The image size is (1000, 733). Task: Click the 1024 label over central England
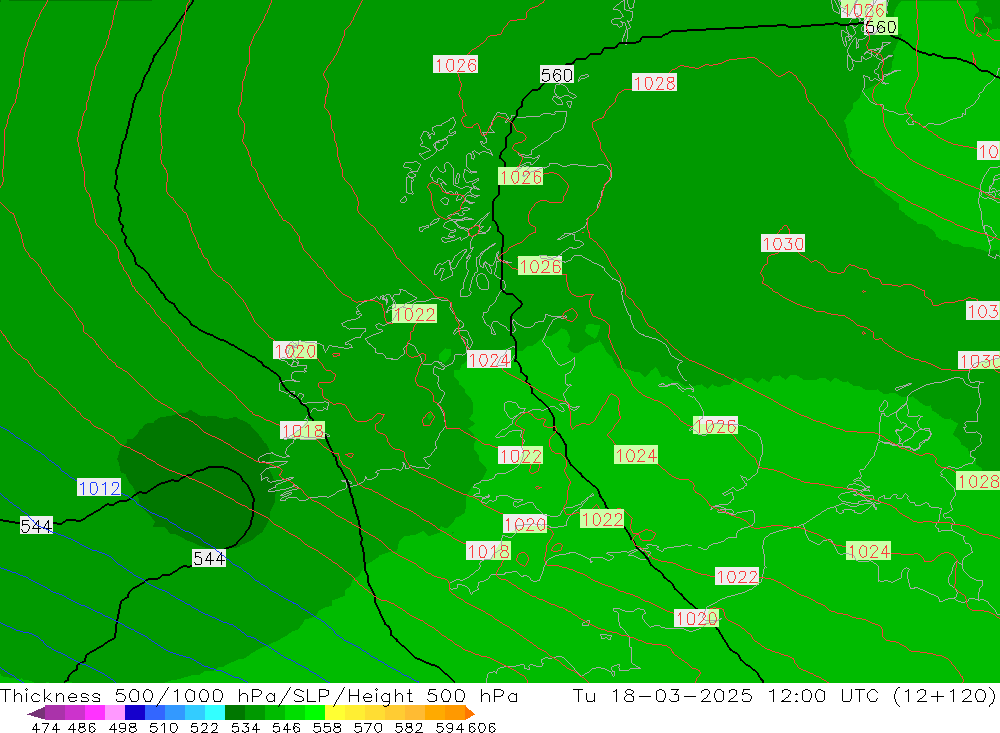636,455
